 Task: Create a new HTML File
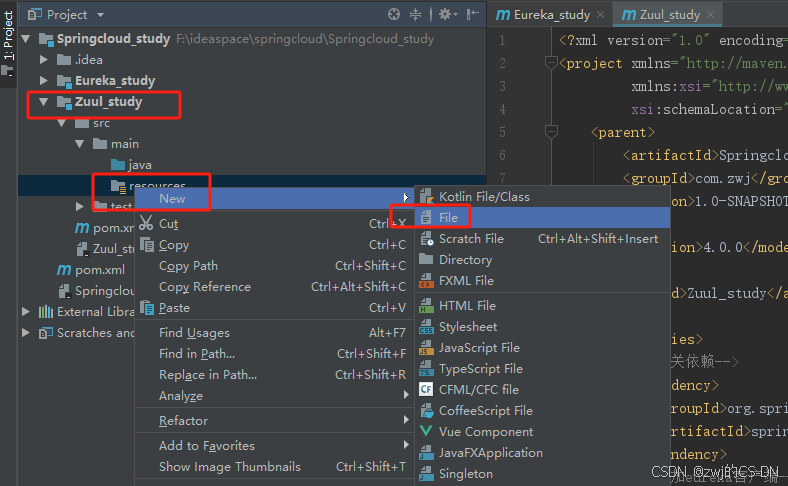(x=543, y=306)
